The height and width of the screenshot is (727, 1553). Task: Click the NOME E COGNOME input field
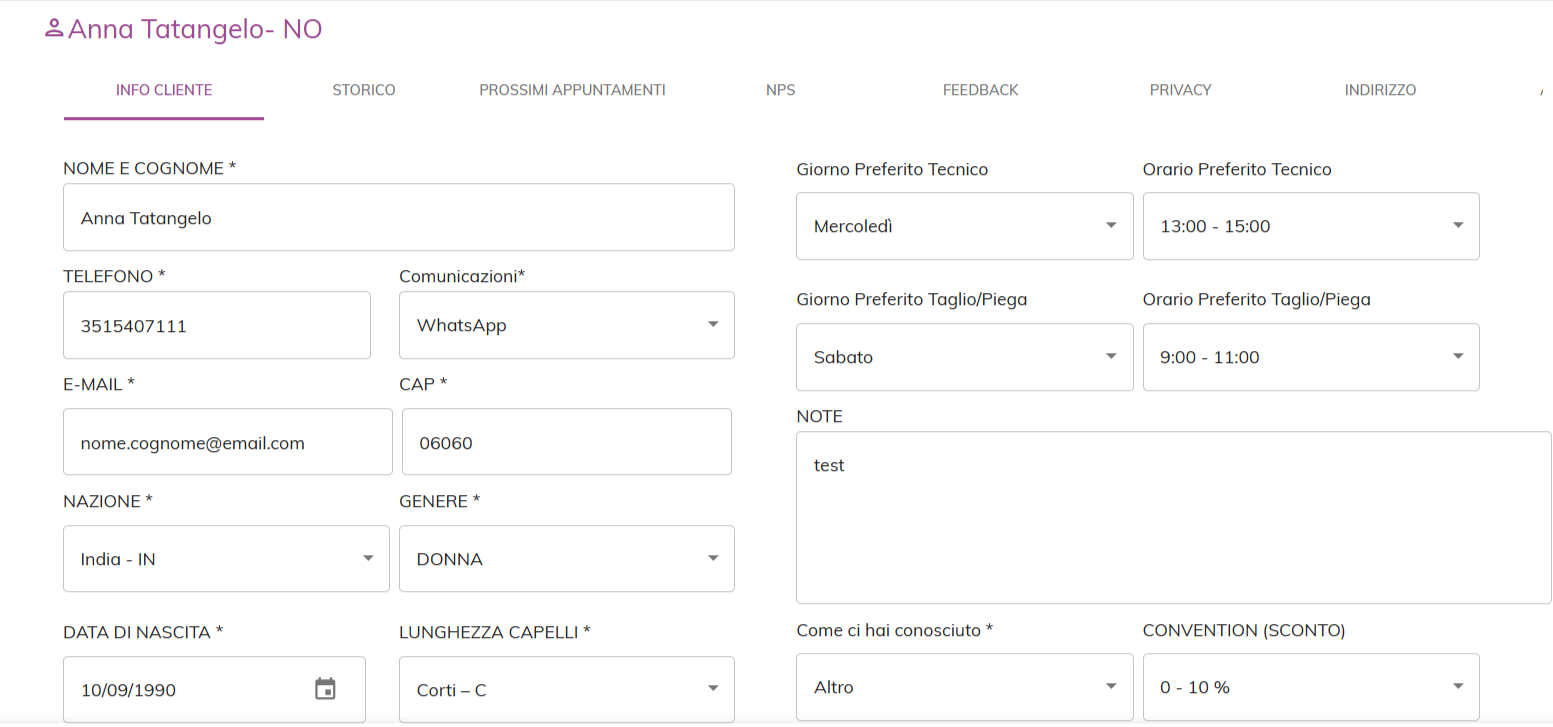[398, 218]
